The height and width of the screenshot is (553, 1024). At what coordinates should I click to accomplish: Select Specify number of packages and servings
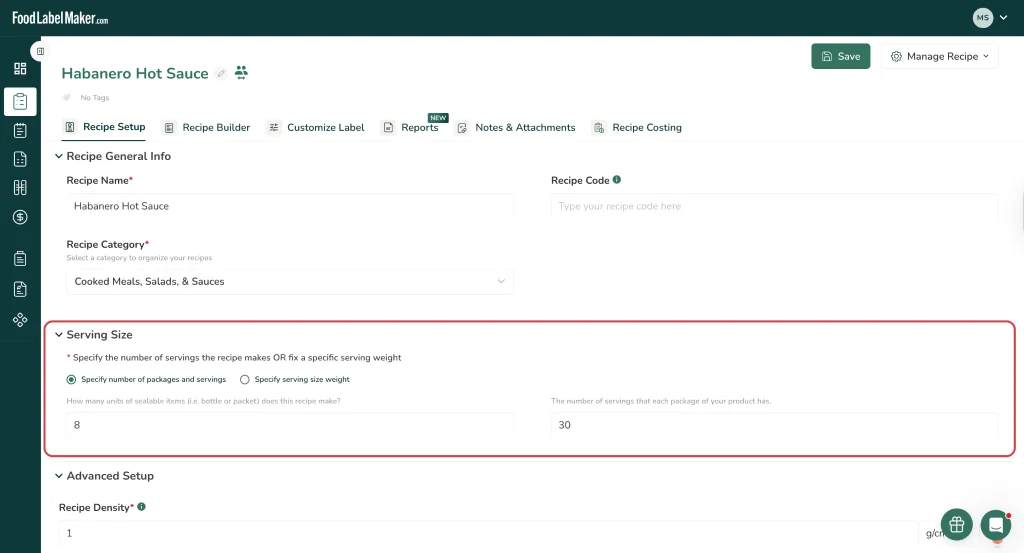(x=71, y=379)
